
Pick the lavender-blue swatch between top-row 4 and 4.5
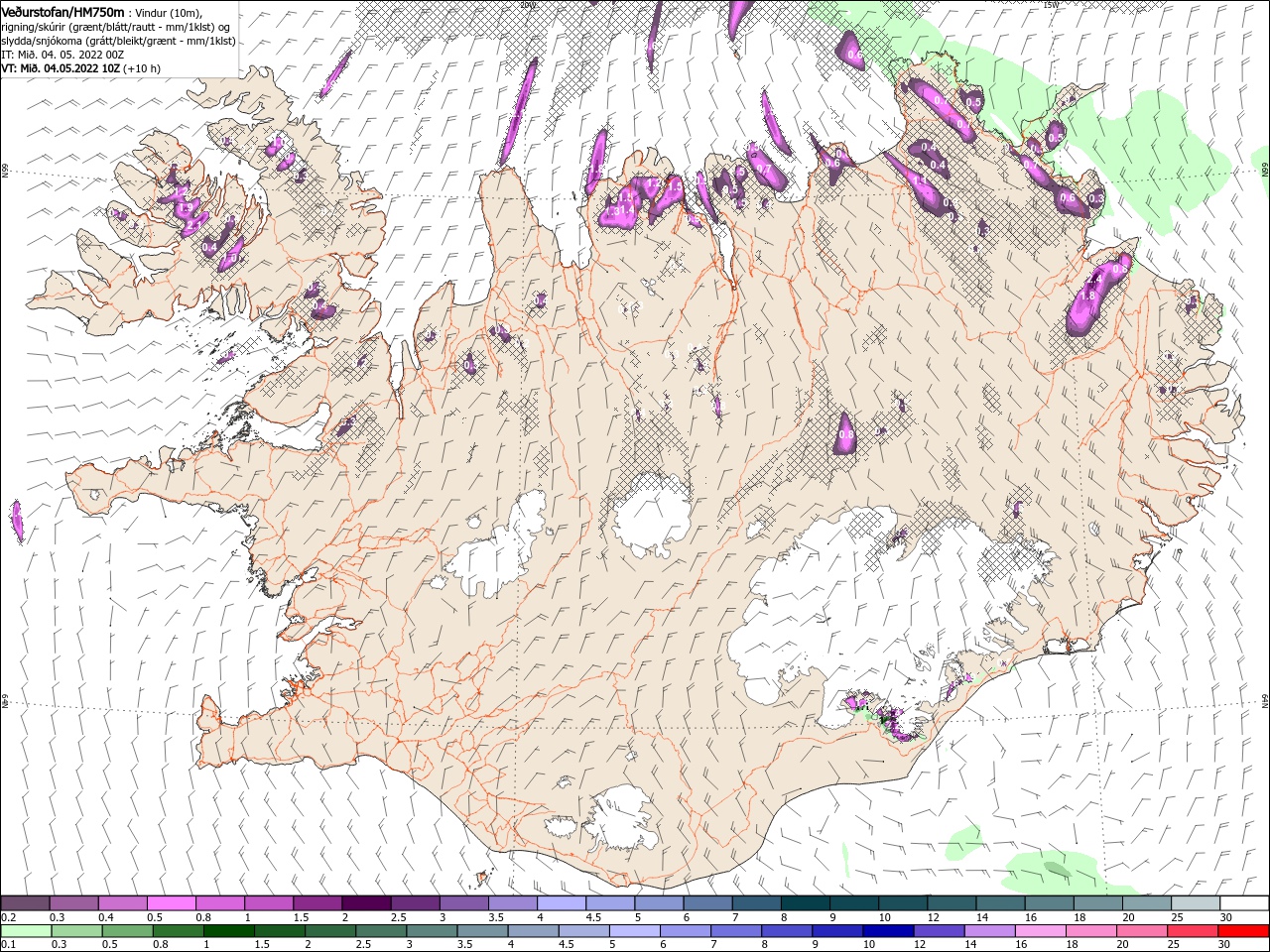(562, 903)
